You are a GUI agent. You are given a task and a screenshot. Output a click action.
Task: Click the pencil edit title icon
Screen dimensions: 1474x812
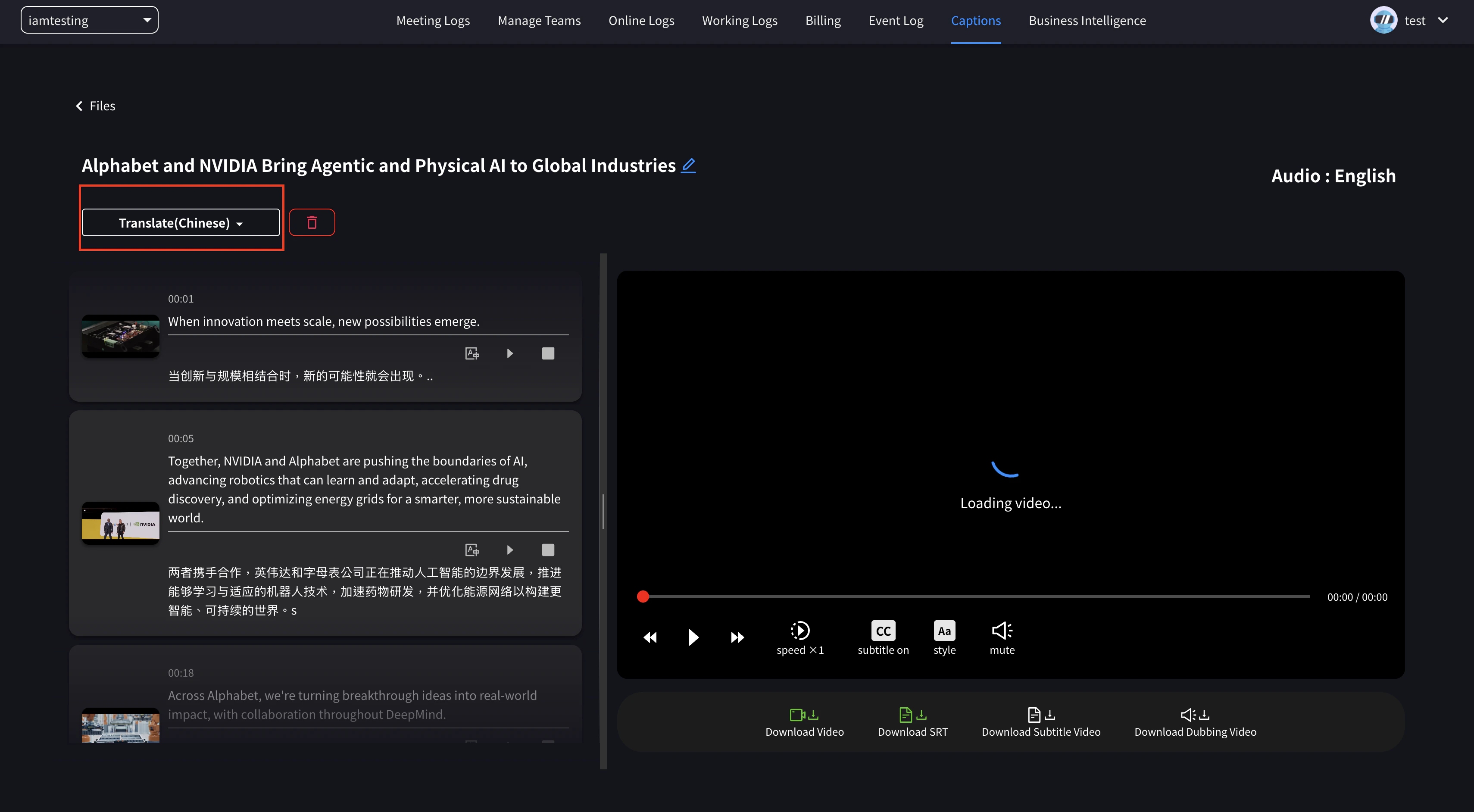pos(688,166)
